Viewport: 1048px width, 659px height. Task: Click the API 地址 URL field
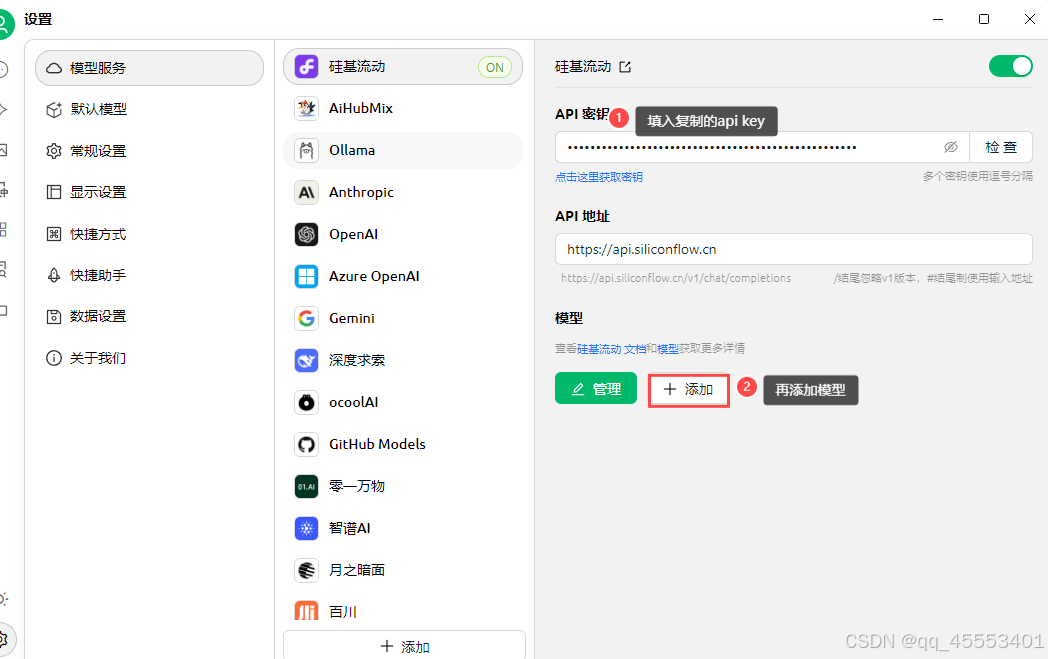click(793, 249)
